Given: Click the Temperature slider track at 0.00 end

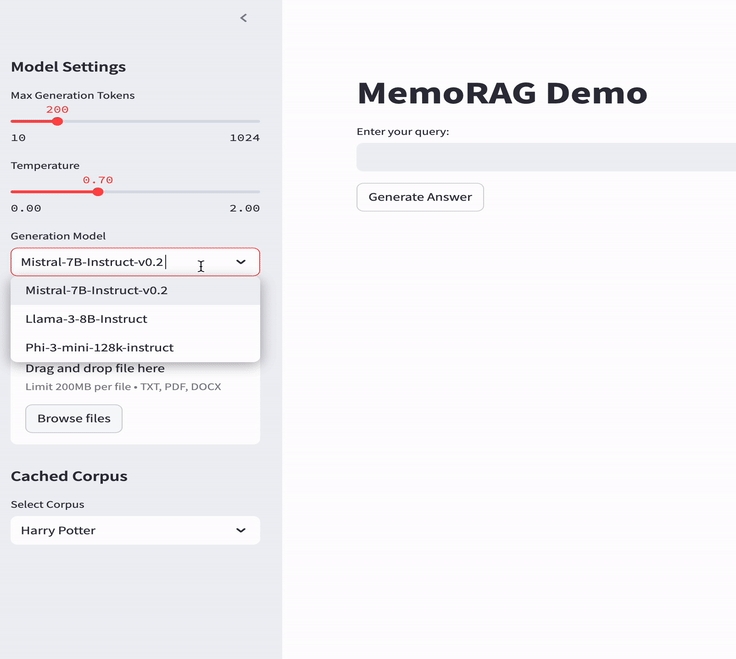Looking at the screenshot, I should pos(13,191).
